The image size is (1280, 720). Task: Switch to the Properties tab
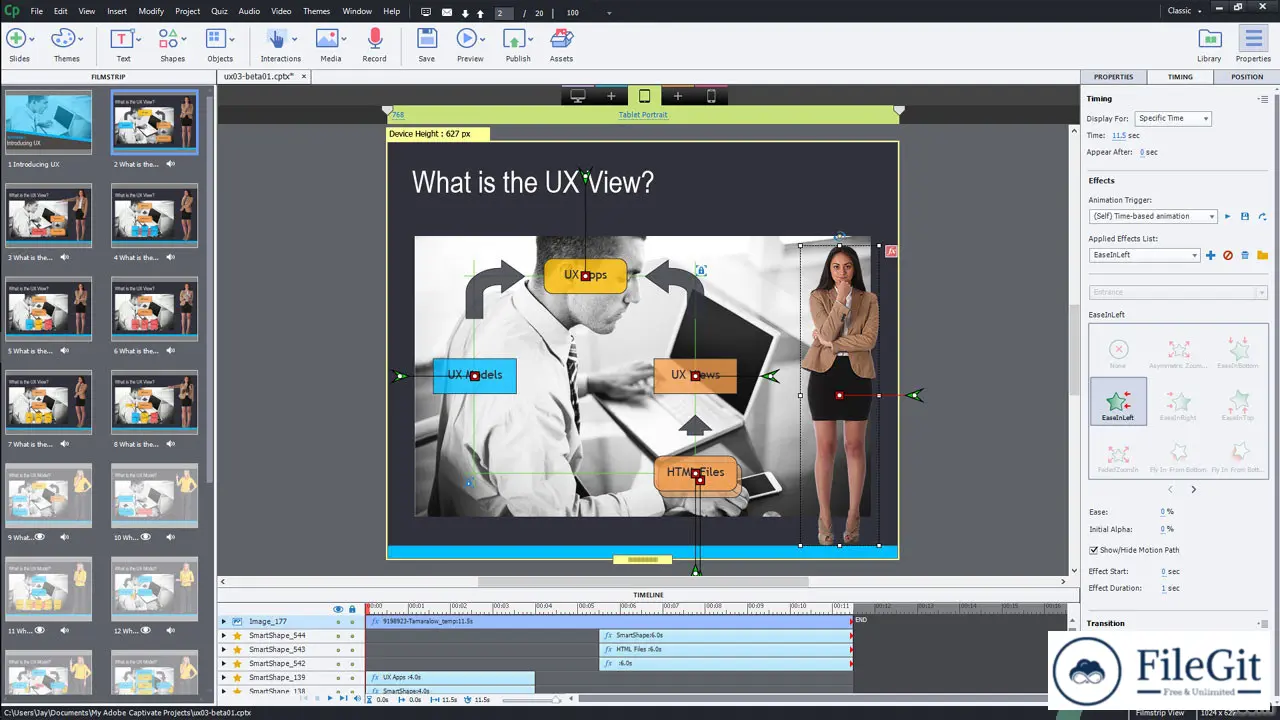tap(1113, 77)
